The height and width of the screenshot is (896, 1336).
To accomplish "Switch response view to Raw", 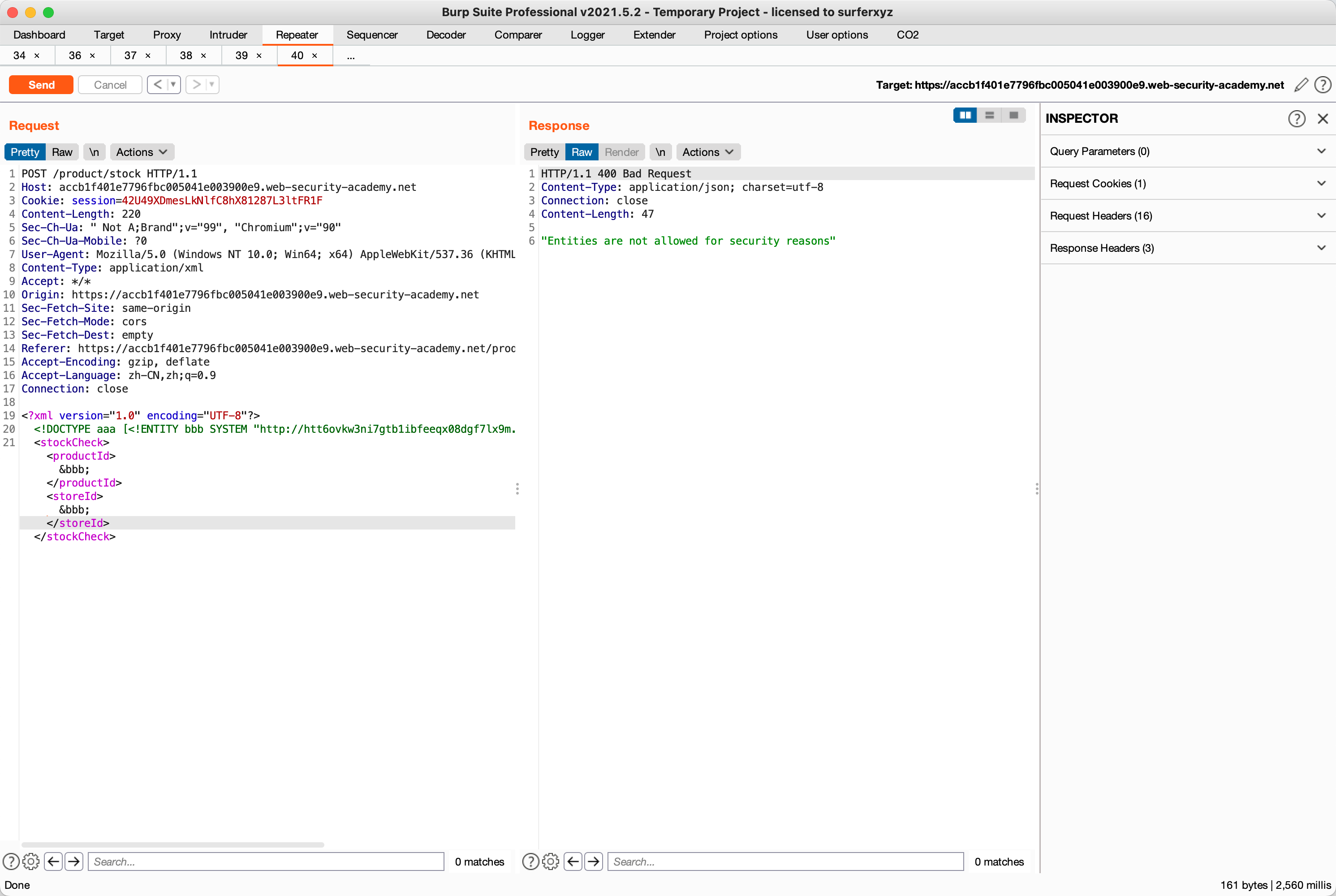I will click(x=582, y=152).
